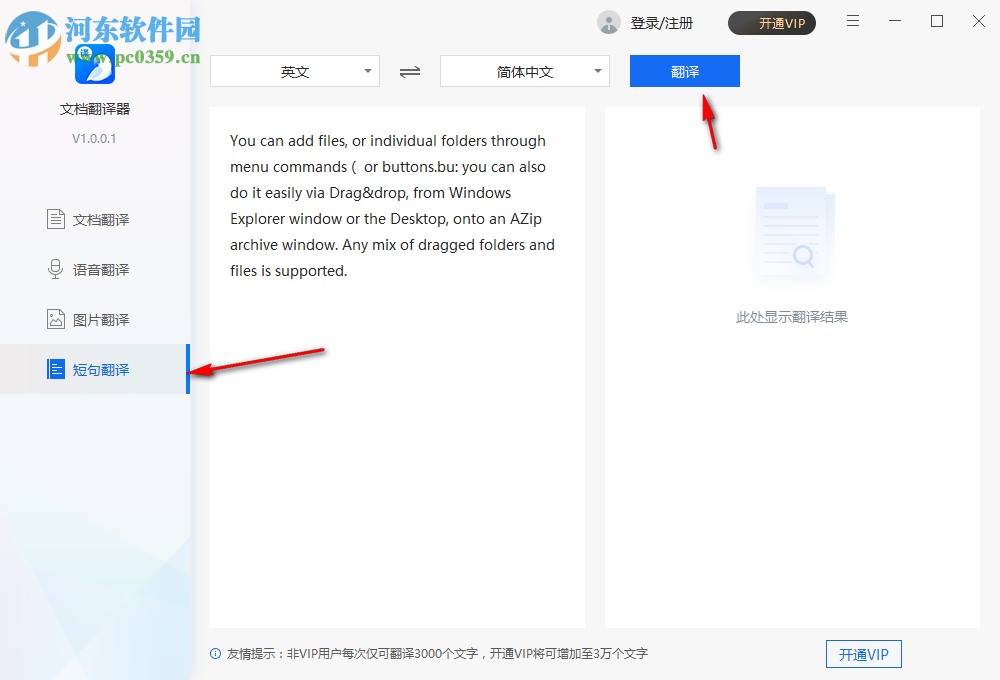Viewport: 1000px width, 680px height.
Task: Expand the hamburger menu near window controls
Action: coord(852,21)
